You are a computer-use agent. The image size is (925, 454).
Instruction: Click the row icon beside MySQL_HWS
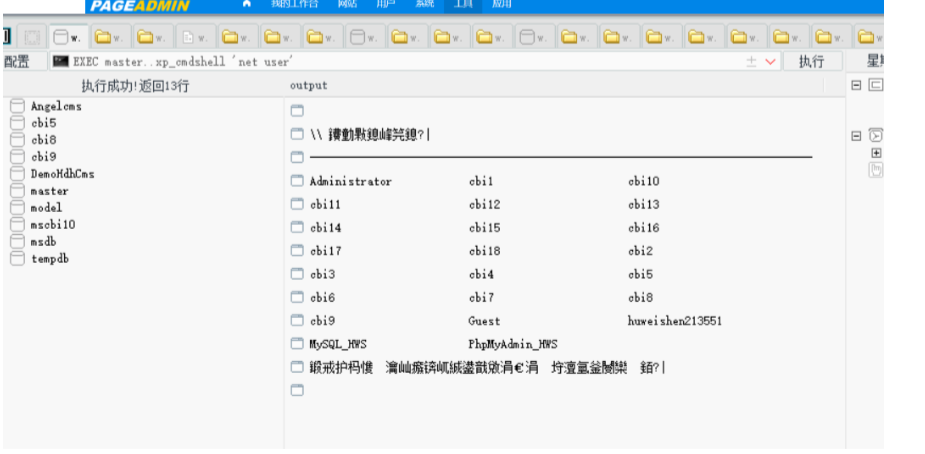pos(297,344)
